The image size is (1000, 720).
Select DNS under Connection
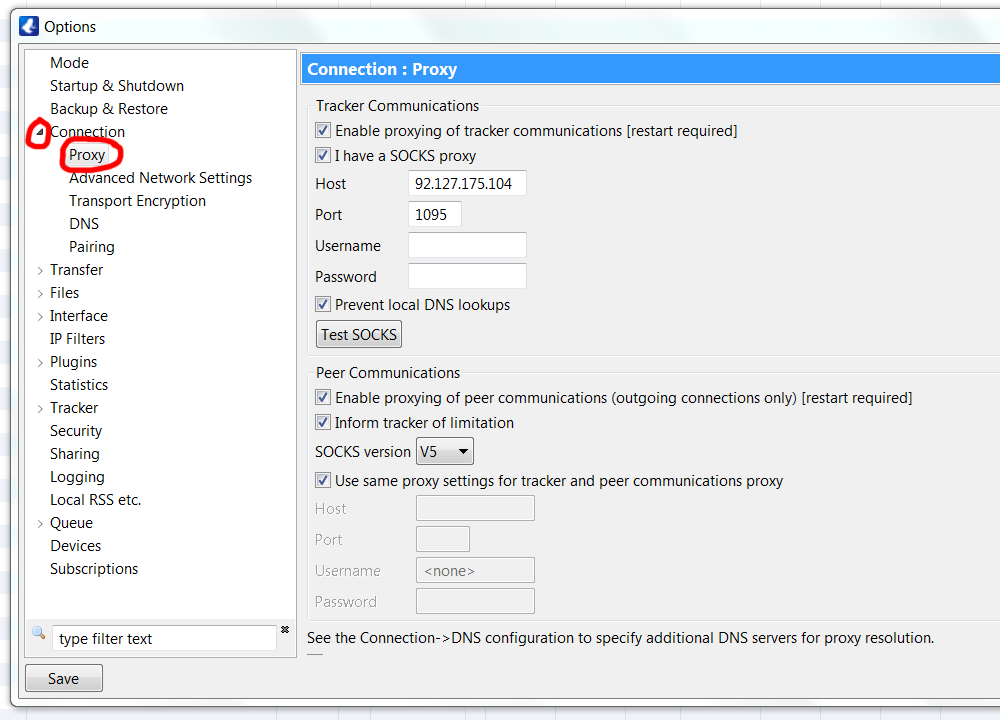tap(84, 224)
